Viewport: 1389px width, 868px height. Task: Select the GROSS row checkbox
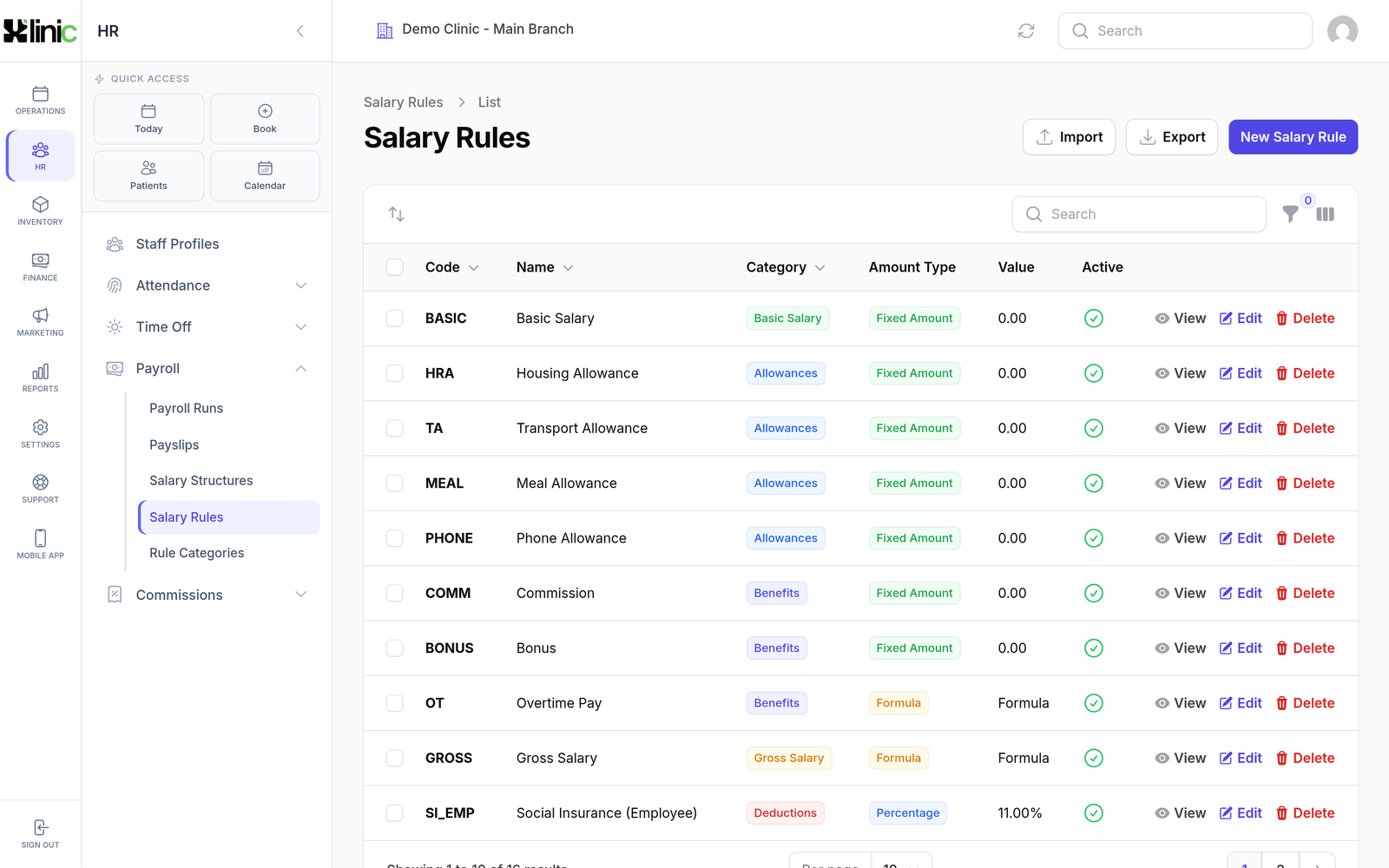coord(395,759)
